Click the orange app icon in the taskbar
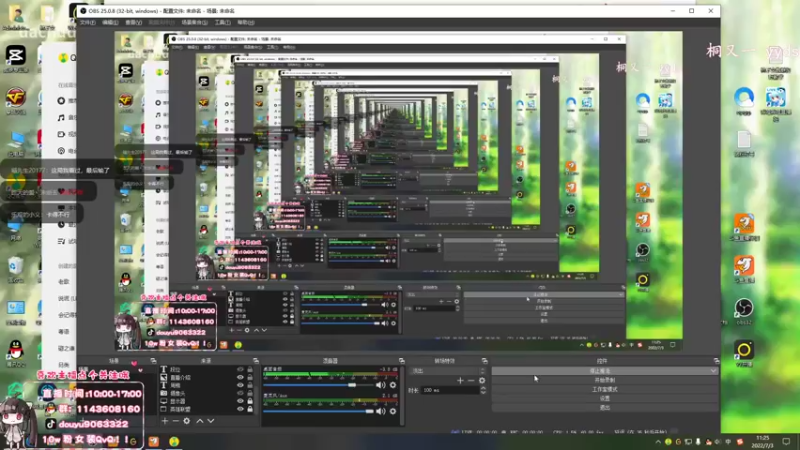The image size is (800, 450). tap(154, 441)
